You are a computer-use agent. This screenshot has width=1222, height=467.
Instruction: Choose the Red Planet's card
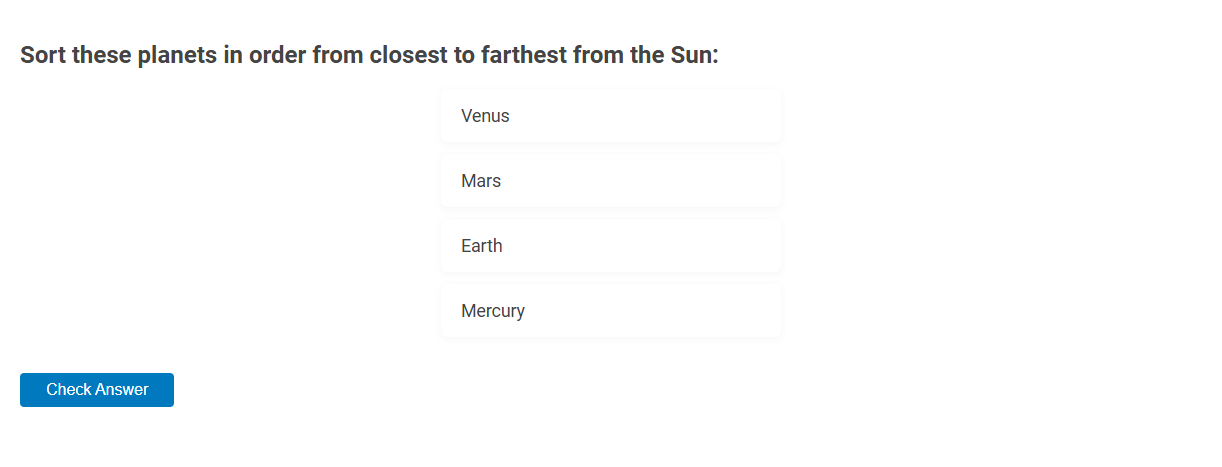tap(611, 181)
